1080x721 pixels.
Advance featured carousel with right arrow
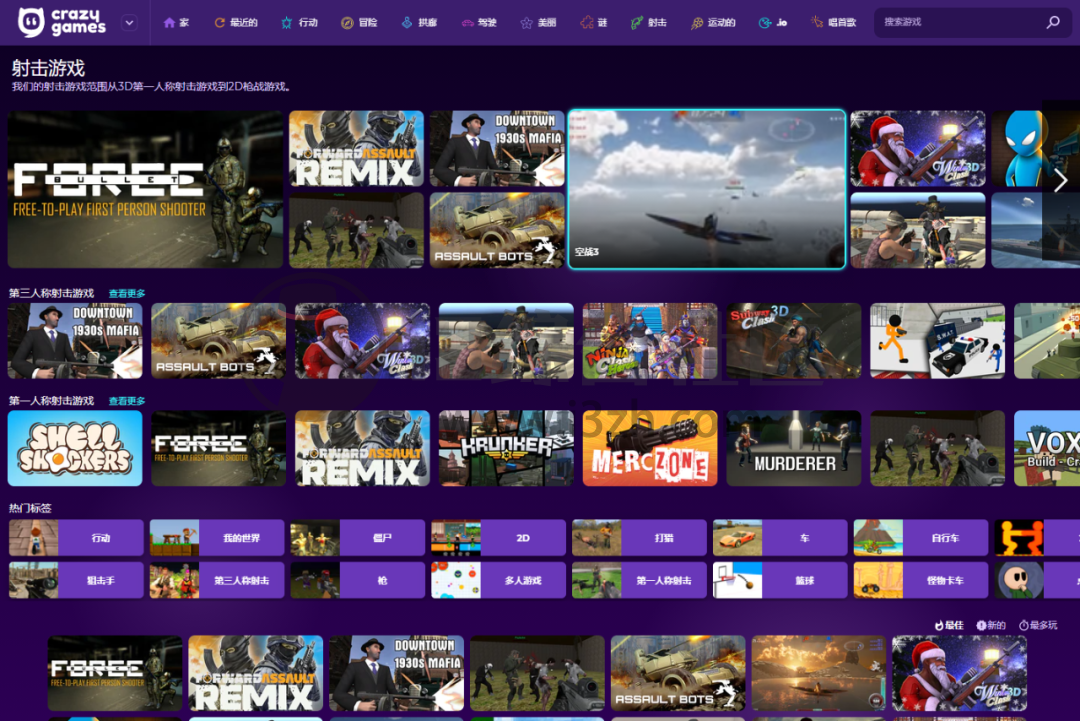[x=1061, y=180]
